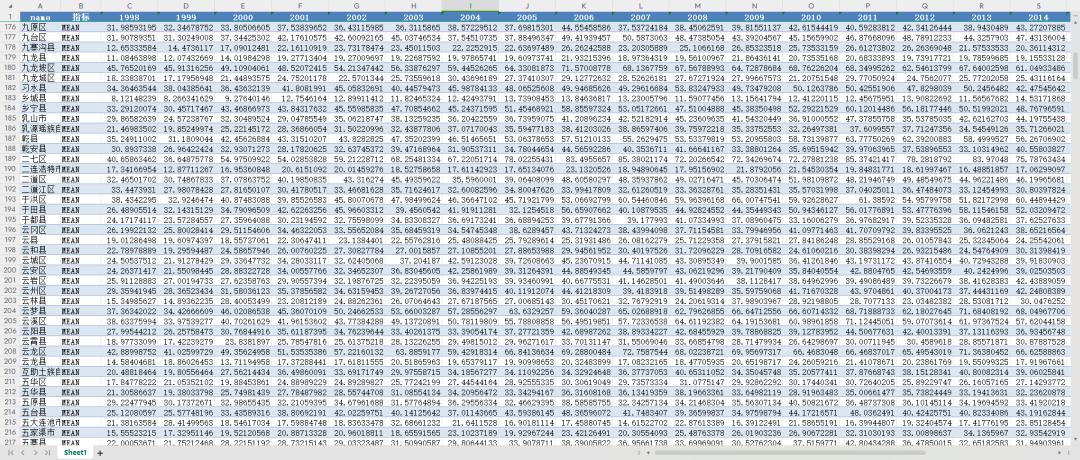Select cell 9.27640146 in row 183
1080x460 pixels.
click(x=242, y=98)
